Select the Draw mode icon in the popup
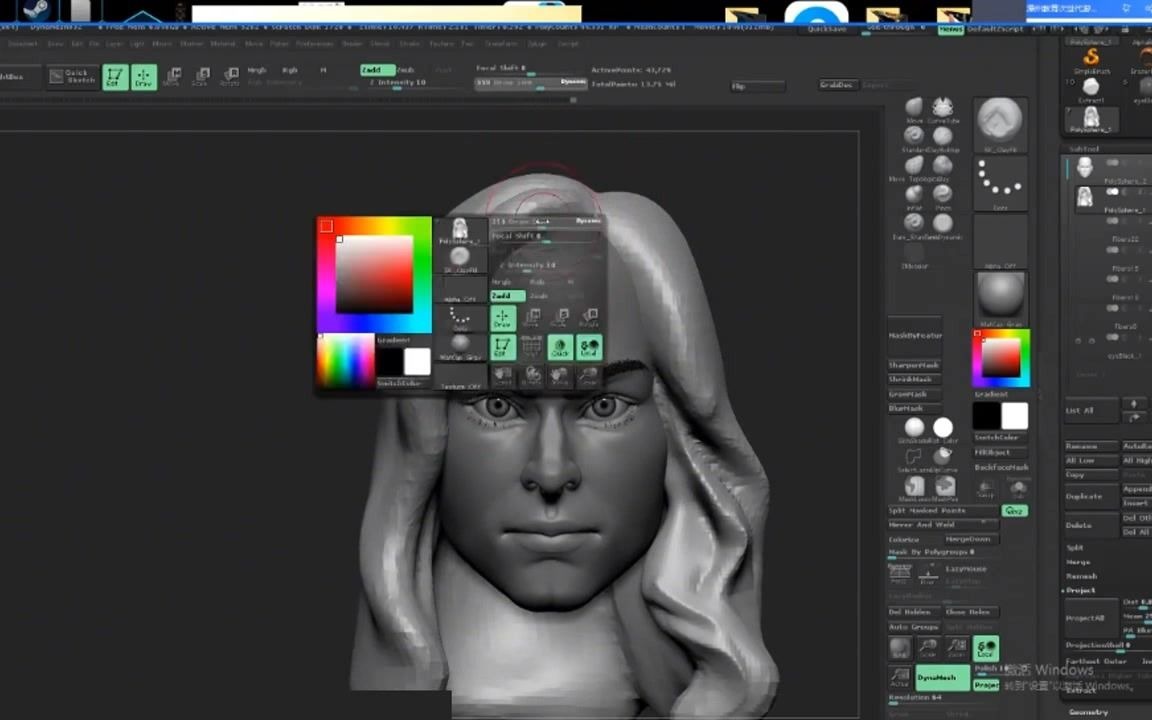The height and width of the screenshot is (720, 1152). pyautogui.click(x=502, y=318)
